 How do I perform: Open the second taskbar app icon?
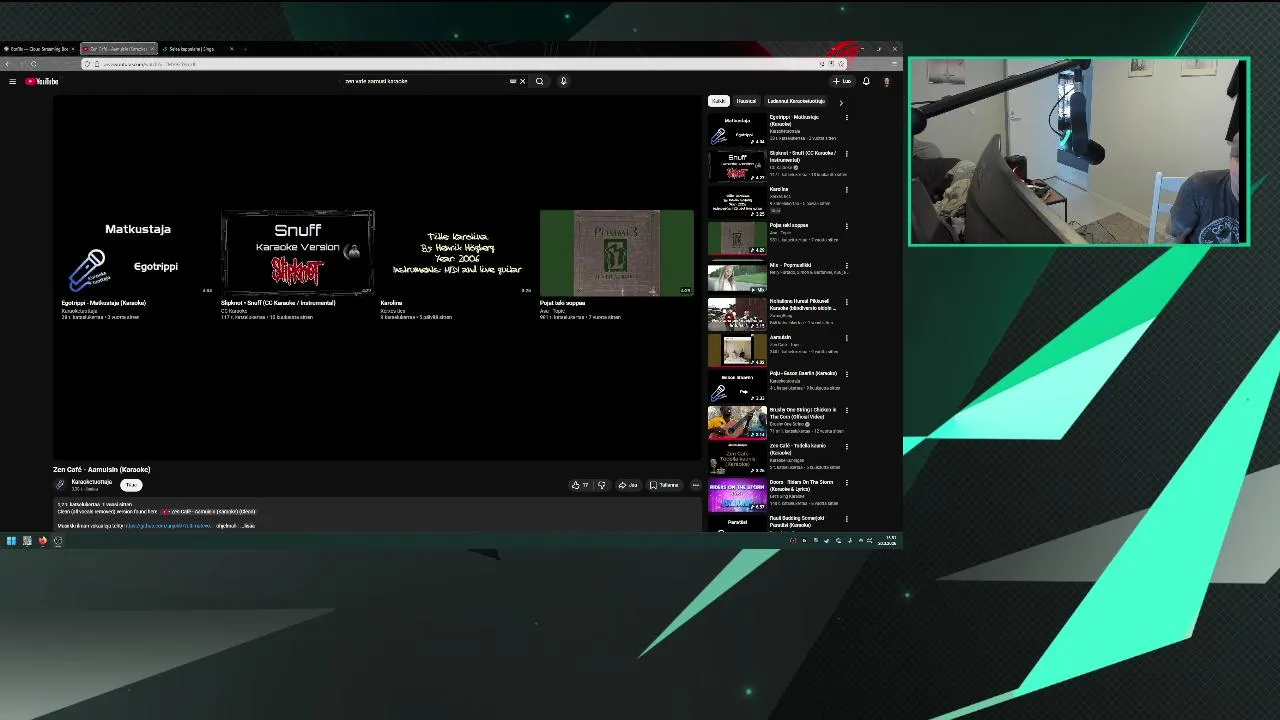coord(27,541)
